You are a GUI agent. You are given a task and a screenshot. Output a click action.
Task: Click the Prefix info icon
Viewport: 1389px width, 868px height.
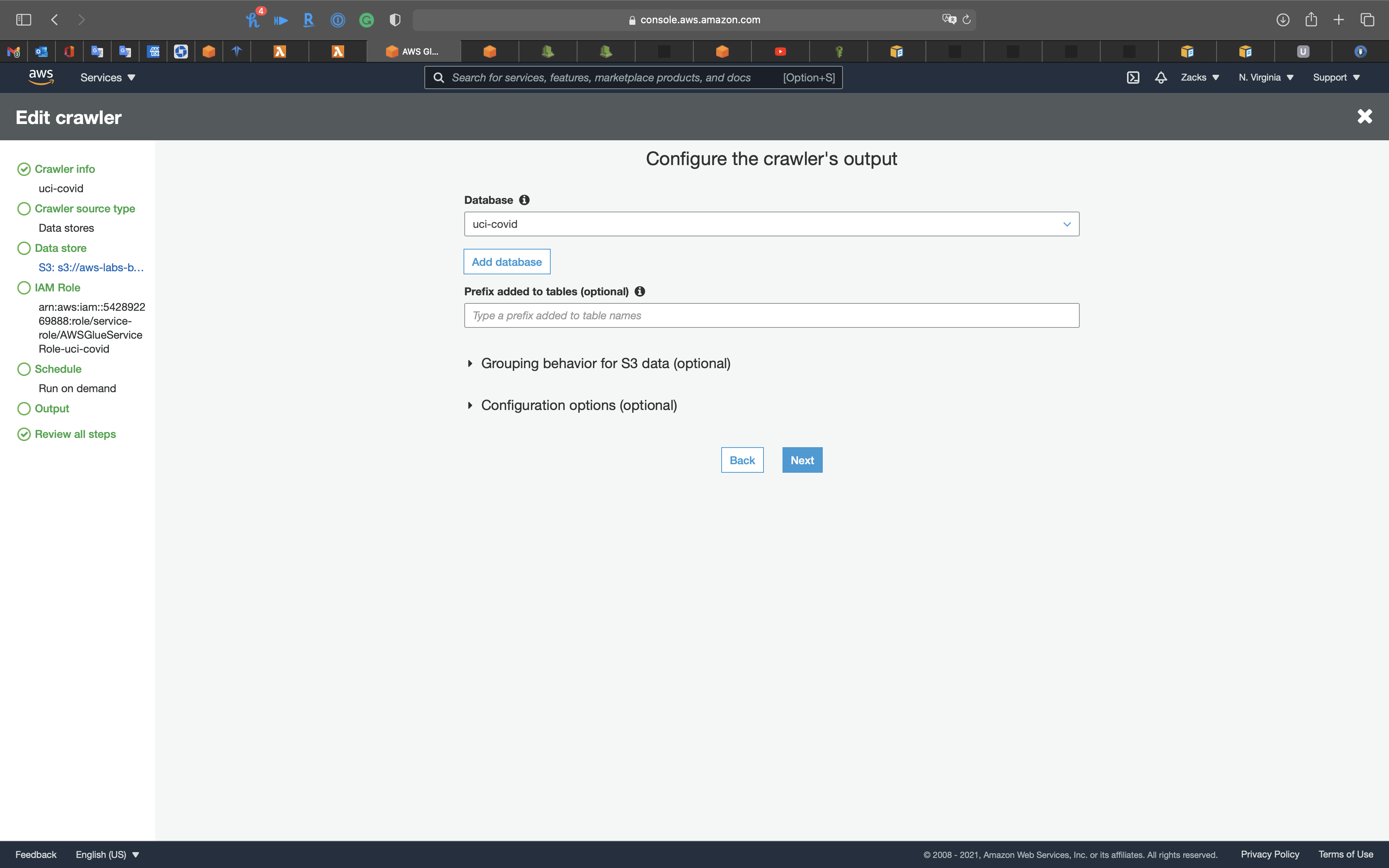coord(639,292)
